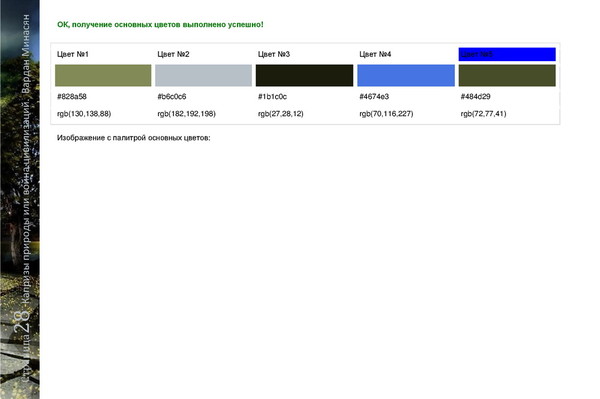600x399 pixels.
Task: Select hex code #b6c0c6
Action: click(x=172, y=96)
